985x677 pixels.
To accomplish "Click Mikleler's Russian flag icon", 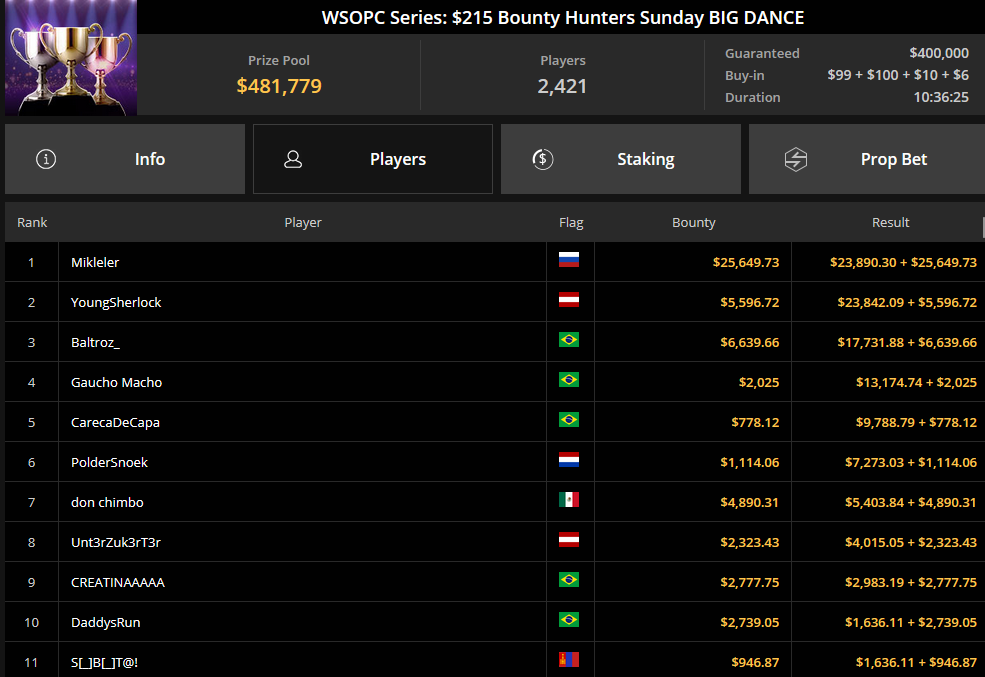I will 569,259.
